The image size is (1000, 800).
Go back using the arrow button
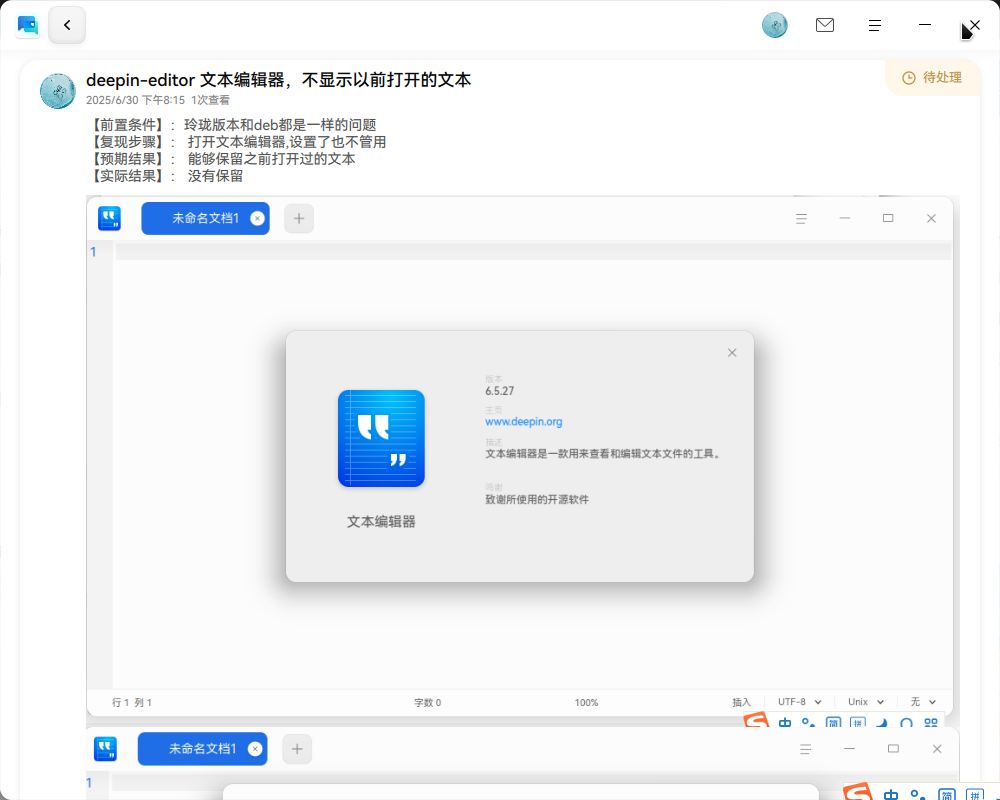[67, 26]
